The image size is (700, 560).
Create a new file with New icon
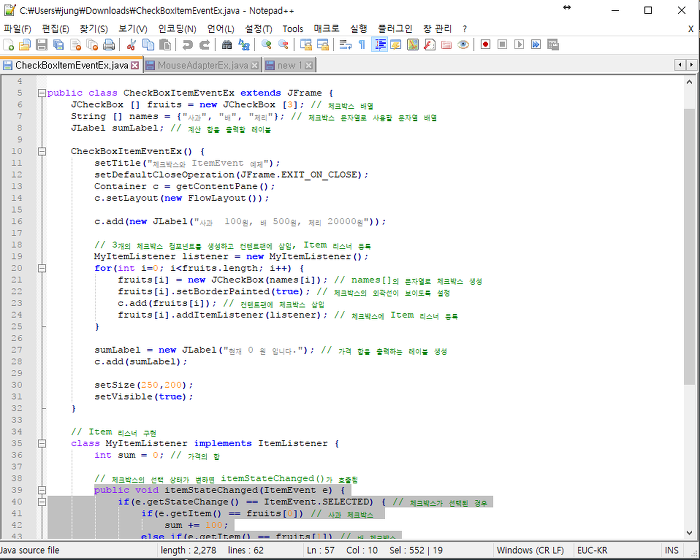click(8, 45)
